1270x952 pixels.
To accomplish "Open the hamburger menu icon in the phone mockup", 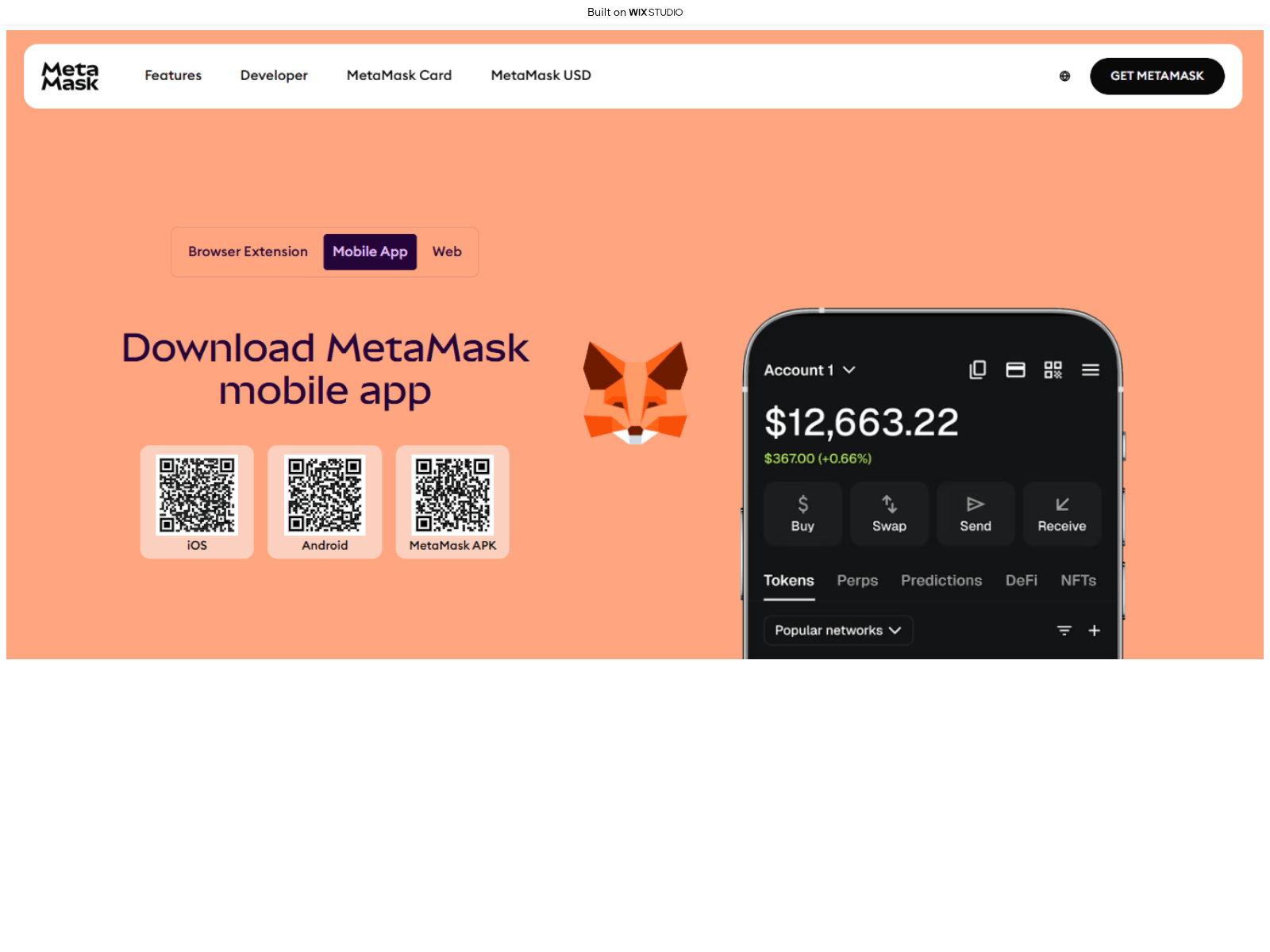I will [1091, 370].
